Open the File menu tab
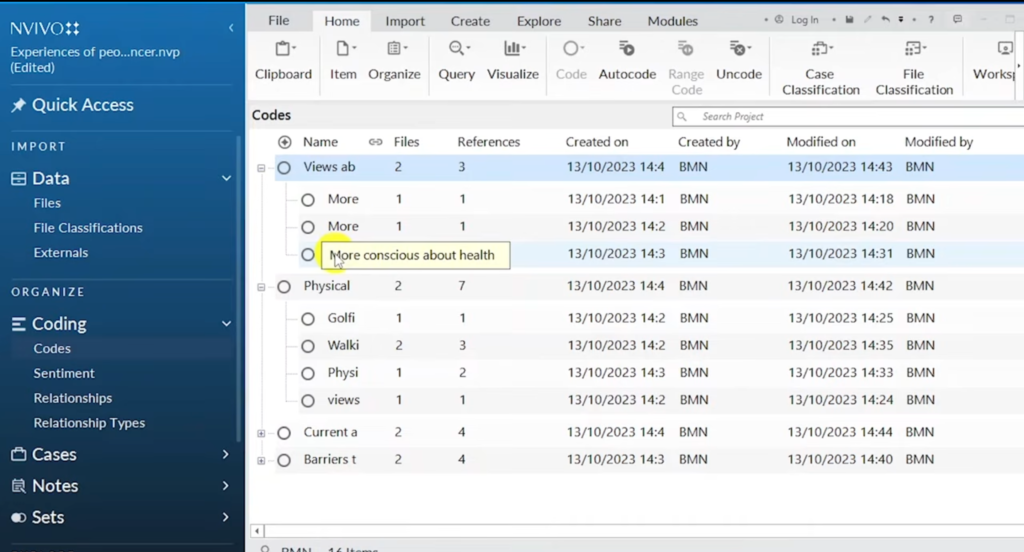This screenshot has height=552, width=1024. 279,20
